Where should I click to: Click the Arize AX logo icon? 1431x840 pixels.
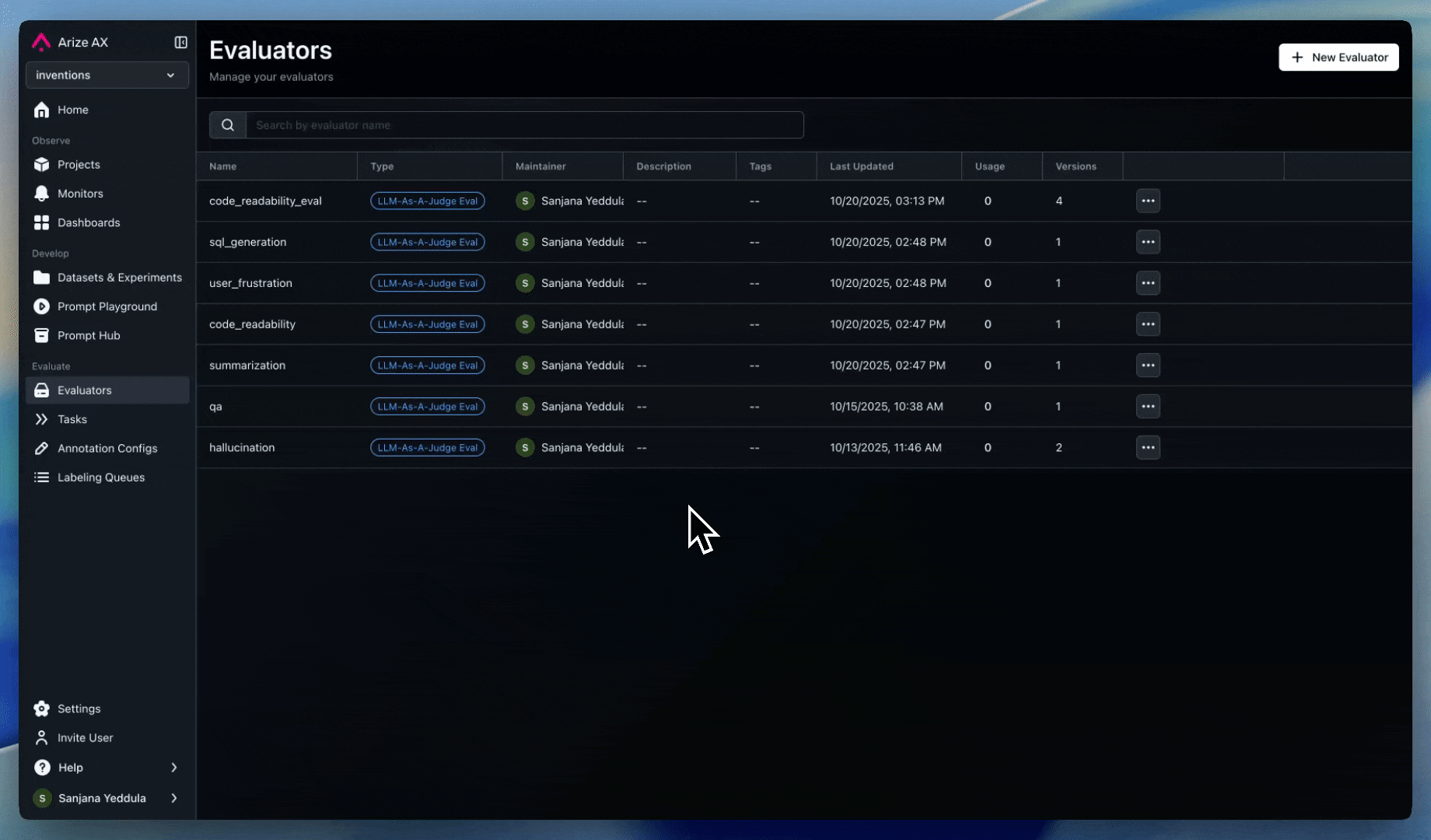(x=41, y=42)
